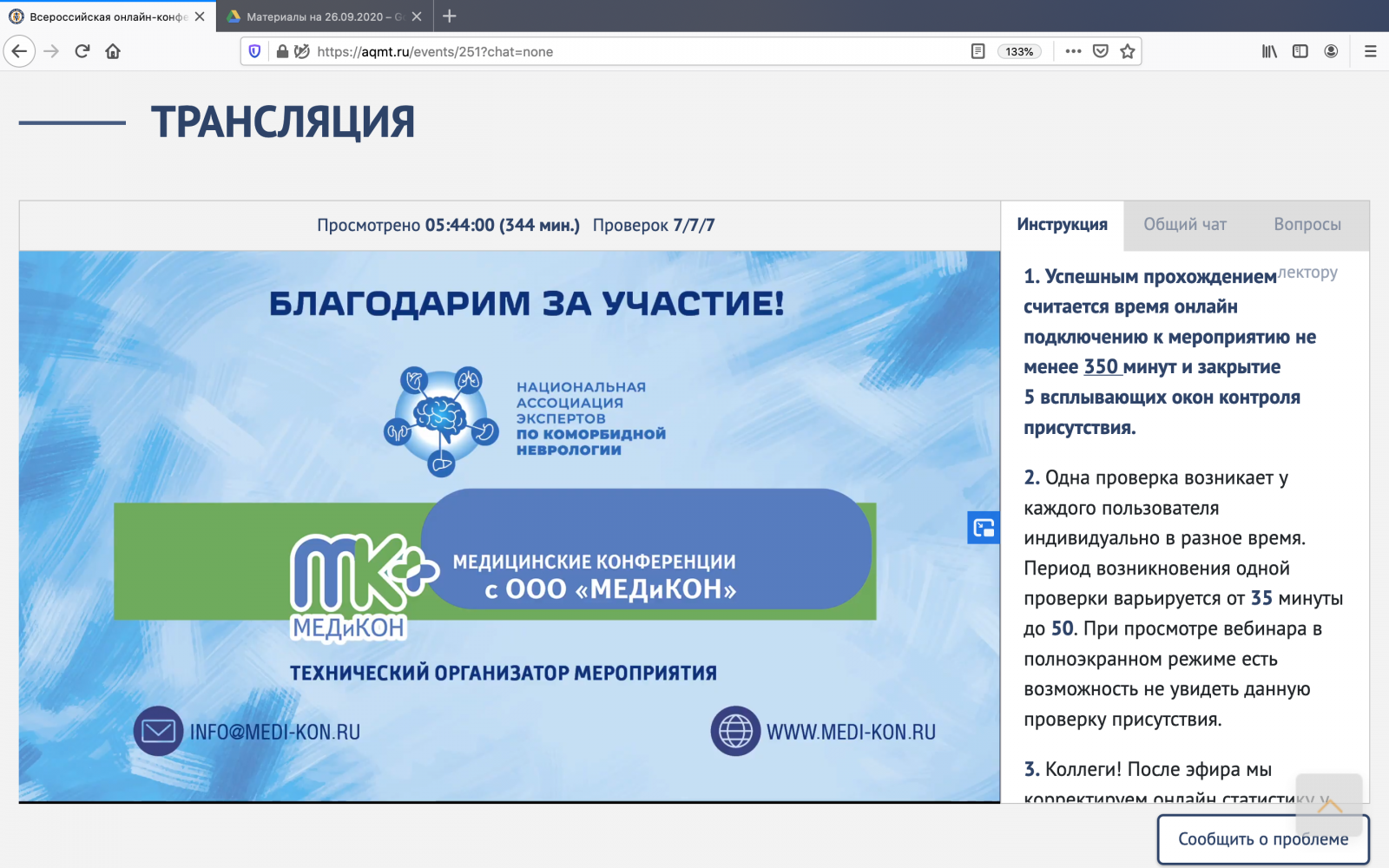The image size is (1389, 868).
Task: Click the ТРАНСЛЯЦИЯ heading
Action: [283, 122]
